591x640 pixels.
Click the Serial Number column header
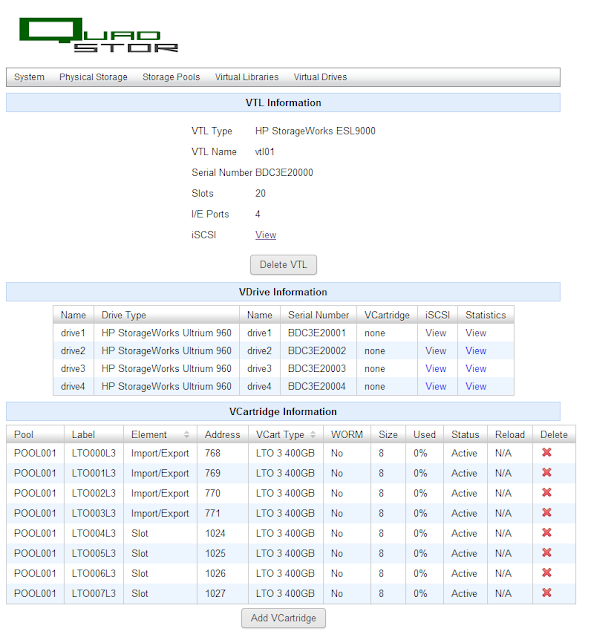318,315
